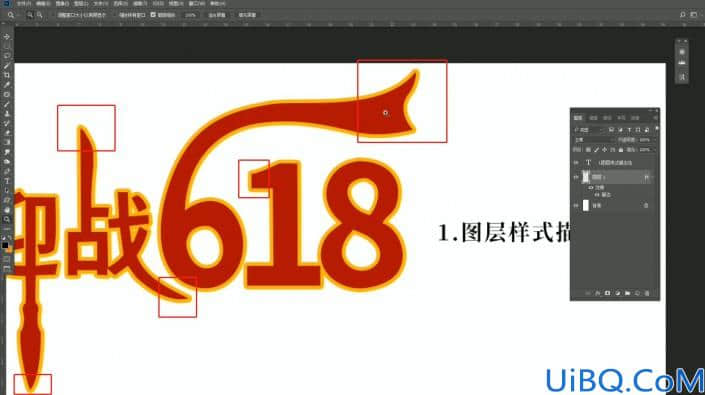Open the search icon at top right
Viewport: 705px width, 395px height.
click(683, 15)
